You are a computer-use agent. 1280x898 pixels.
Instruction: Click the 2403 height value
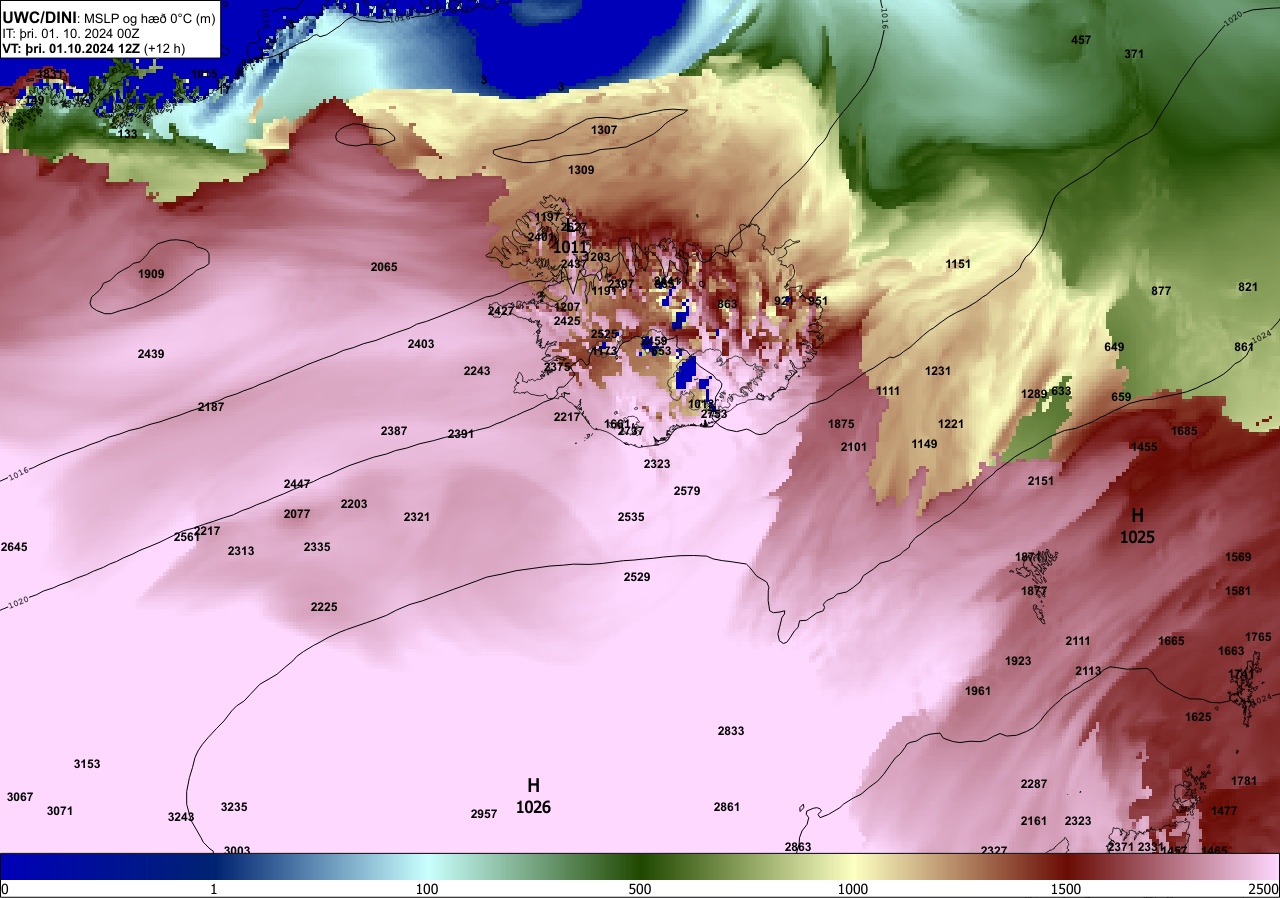(x=421, y=344)
